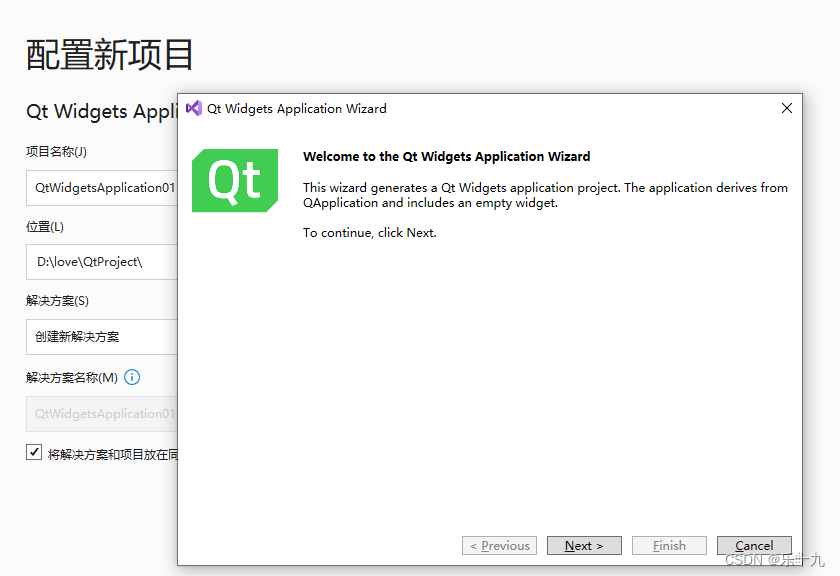Click the < Previous button

[499, 545]
